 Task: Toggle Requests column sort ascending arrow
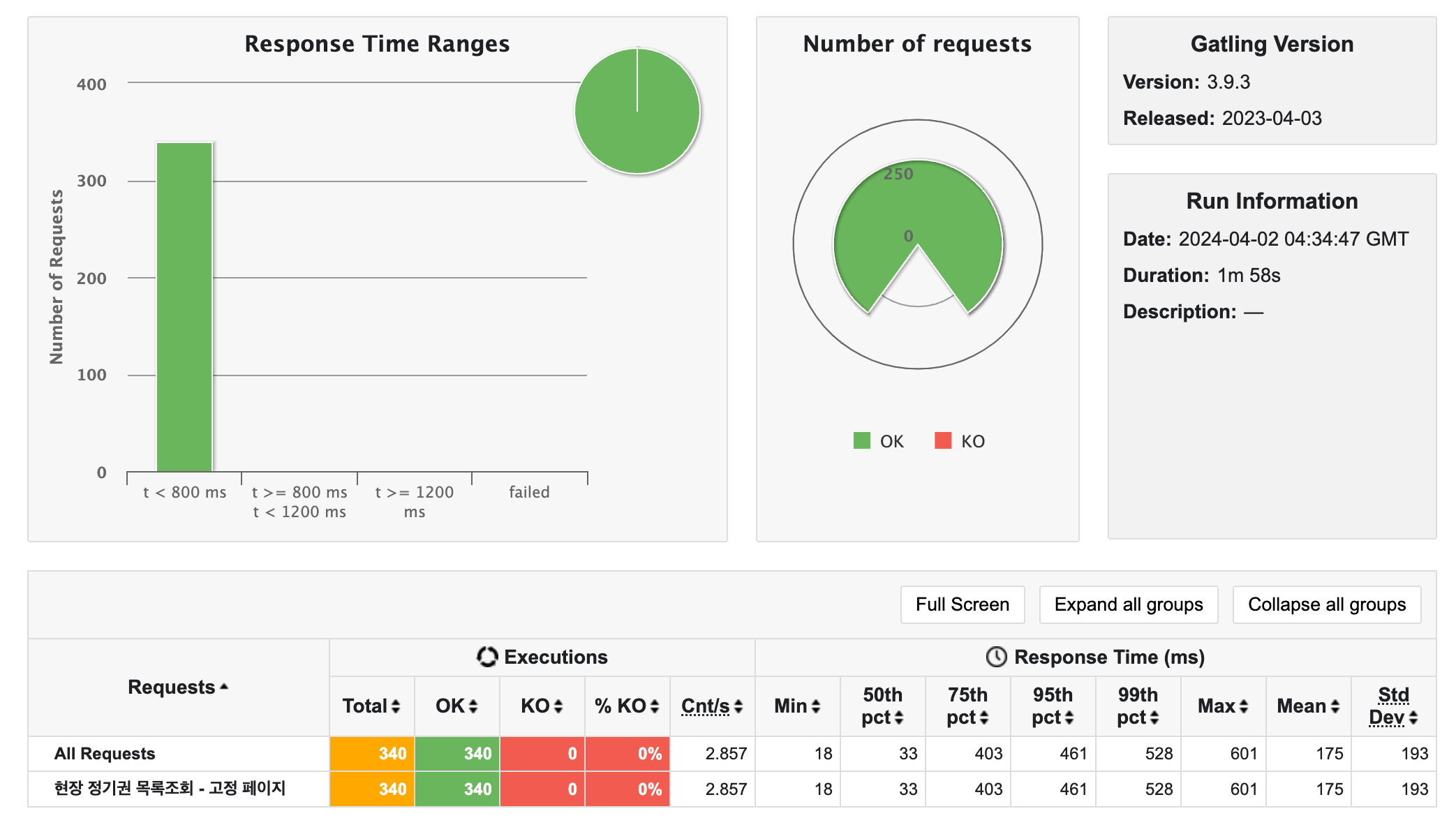point(224,687)
